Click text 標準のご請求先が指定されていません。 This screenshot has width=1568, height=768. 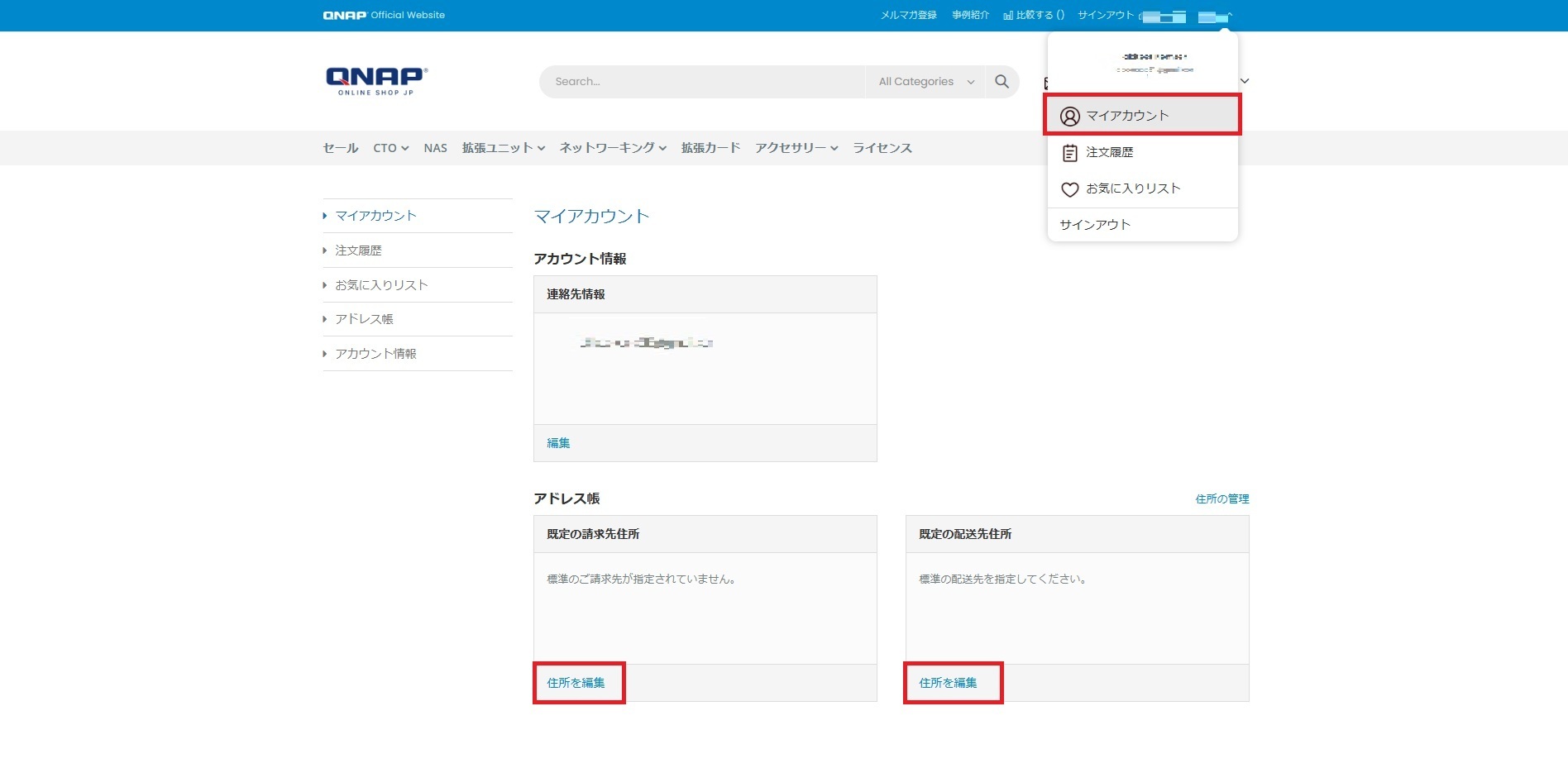coord(642,579)
